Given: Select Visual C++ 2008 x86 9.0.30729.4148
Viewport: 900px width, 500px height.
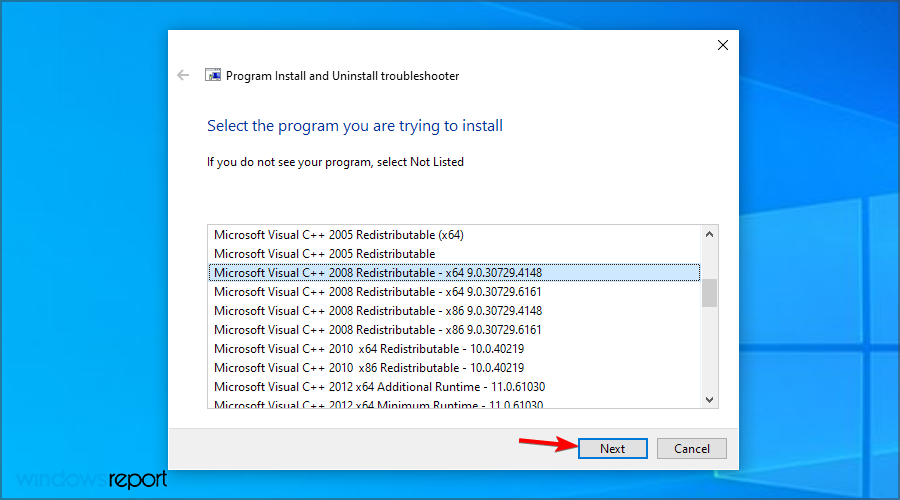Looking at the screenshot, I should pos(454,311).
